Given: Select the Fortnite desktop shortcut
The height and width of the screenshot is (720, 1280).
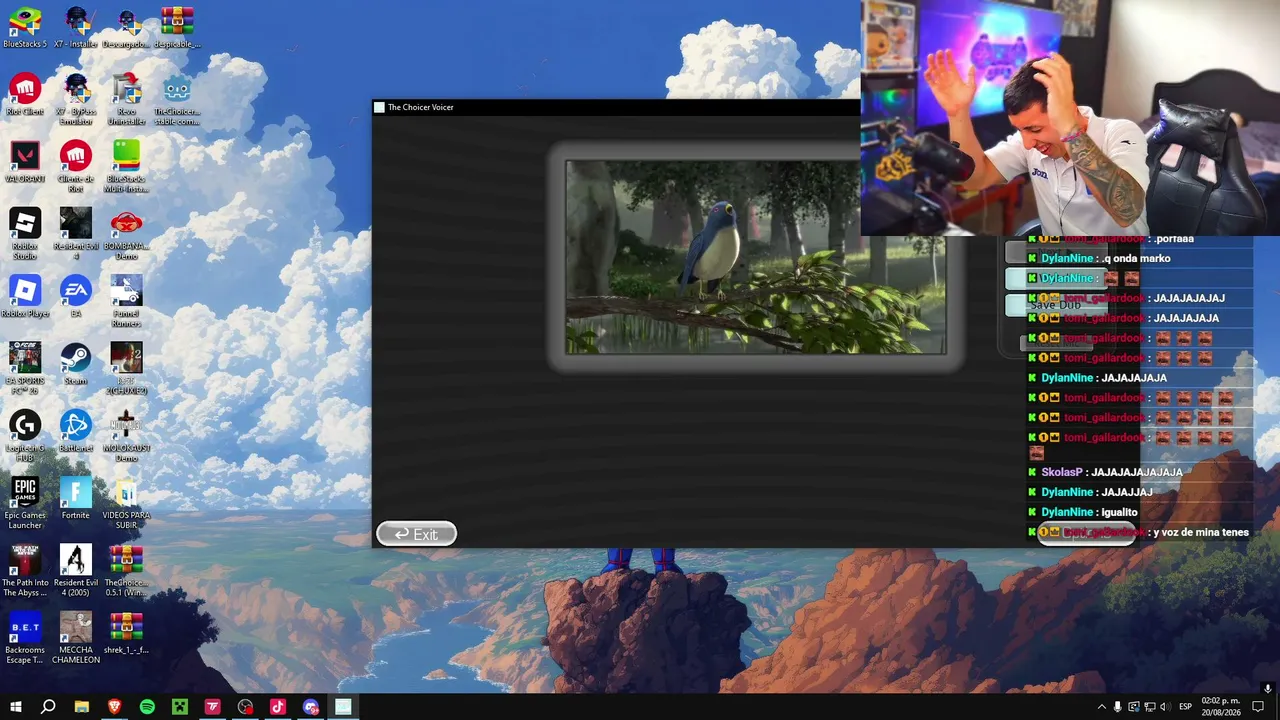Looking at the screenshot, I should click(x=76, y=497).
